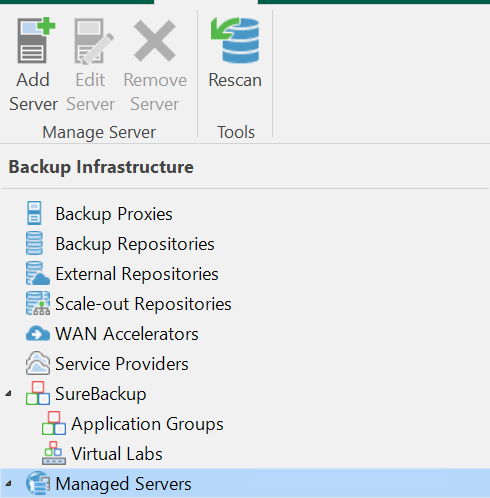
Task: Open Backup Repositories in the tree
Action: (135, 244)
